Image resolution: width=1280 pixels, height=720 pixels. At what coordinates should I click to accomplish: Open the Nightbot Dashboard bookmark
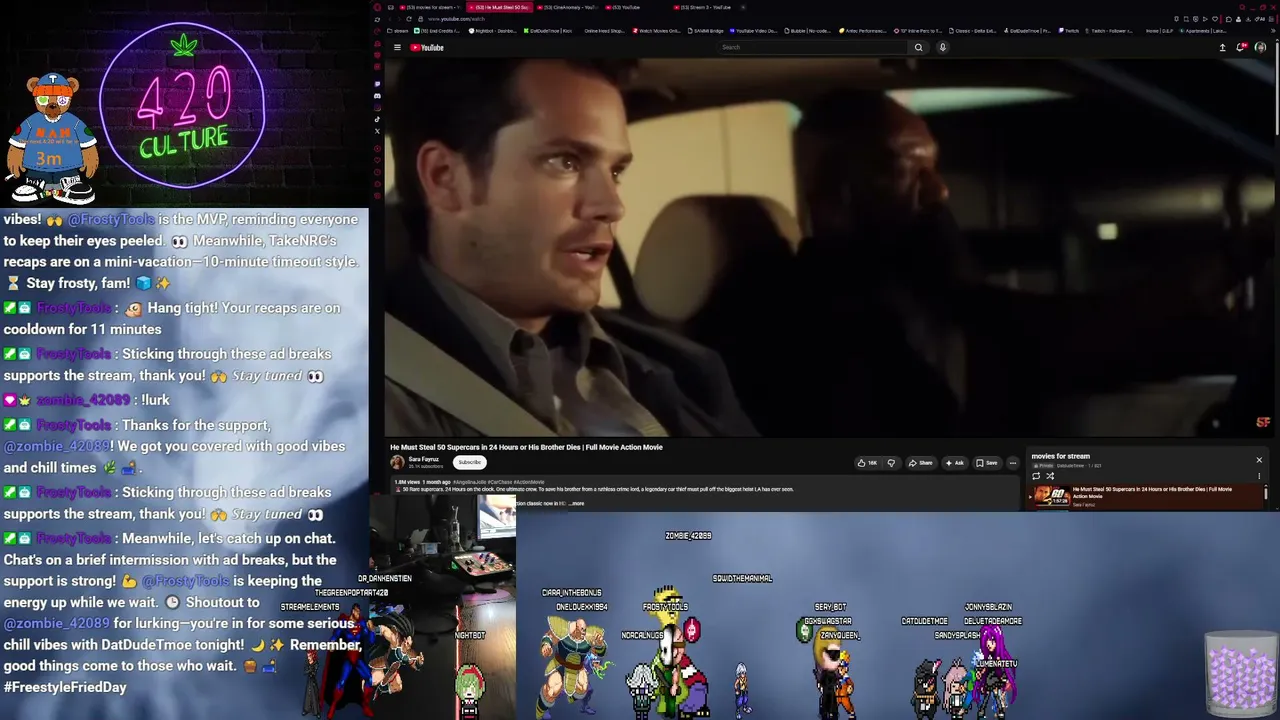[493, 31]
